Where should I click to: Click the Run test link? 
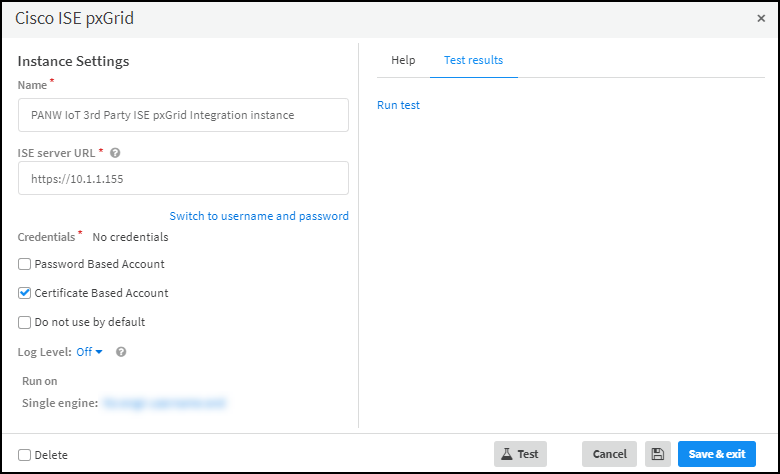[x=398, y=105]
